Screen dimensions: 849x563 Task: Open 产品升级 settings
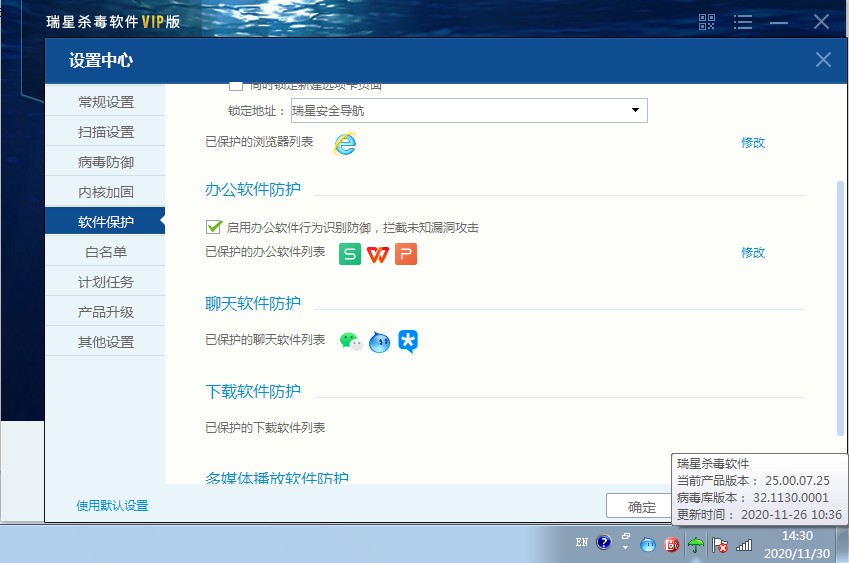[105, 312]
